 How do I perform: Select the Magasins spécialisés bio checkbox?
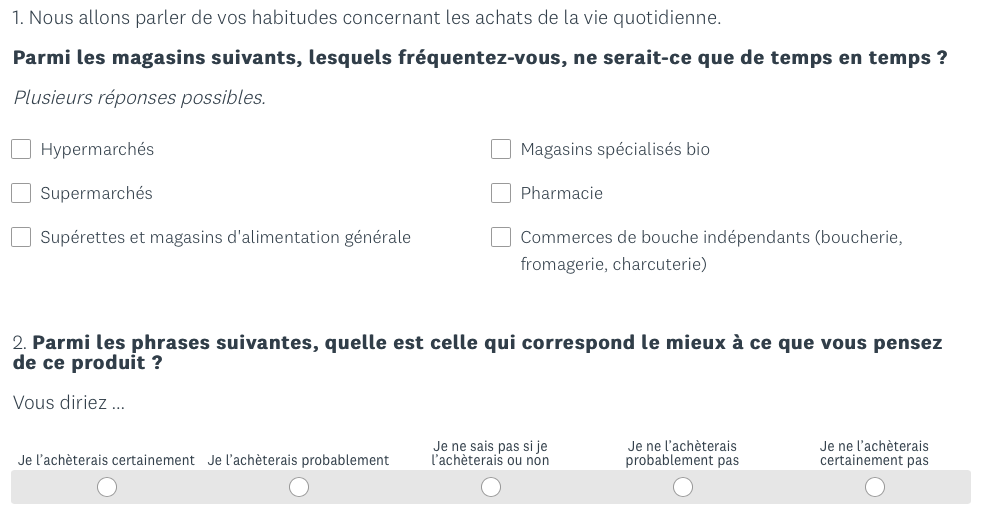click(501, 149)
